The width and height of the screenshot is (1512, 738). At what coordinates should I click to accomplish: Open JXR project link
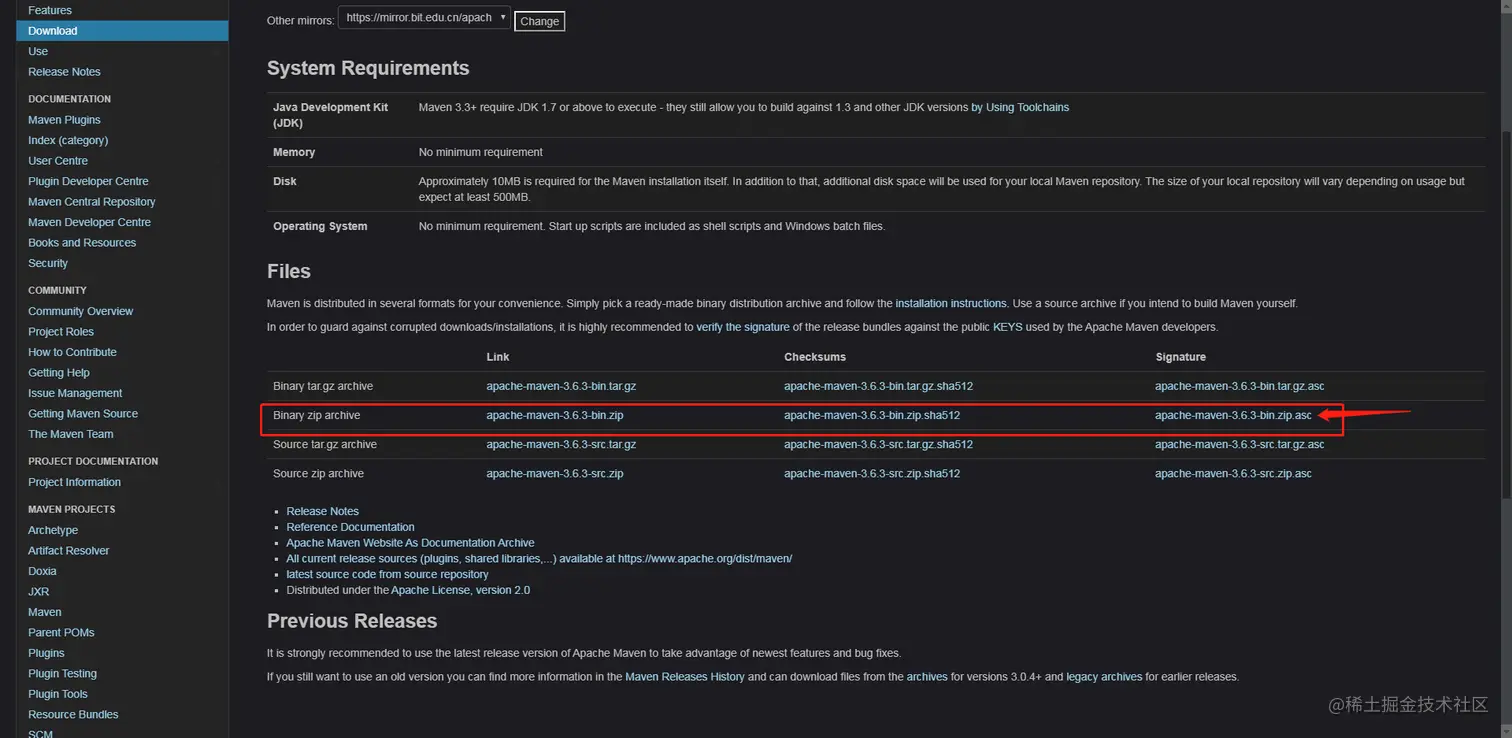point(38,592)
